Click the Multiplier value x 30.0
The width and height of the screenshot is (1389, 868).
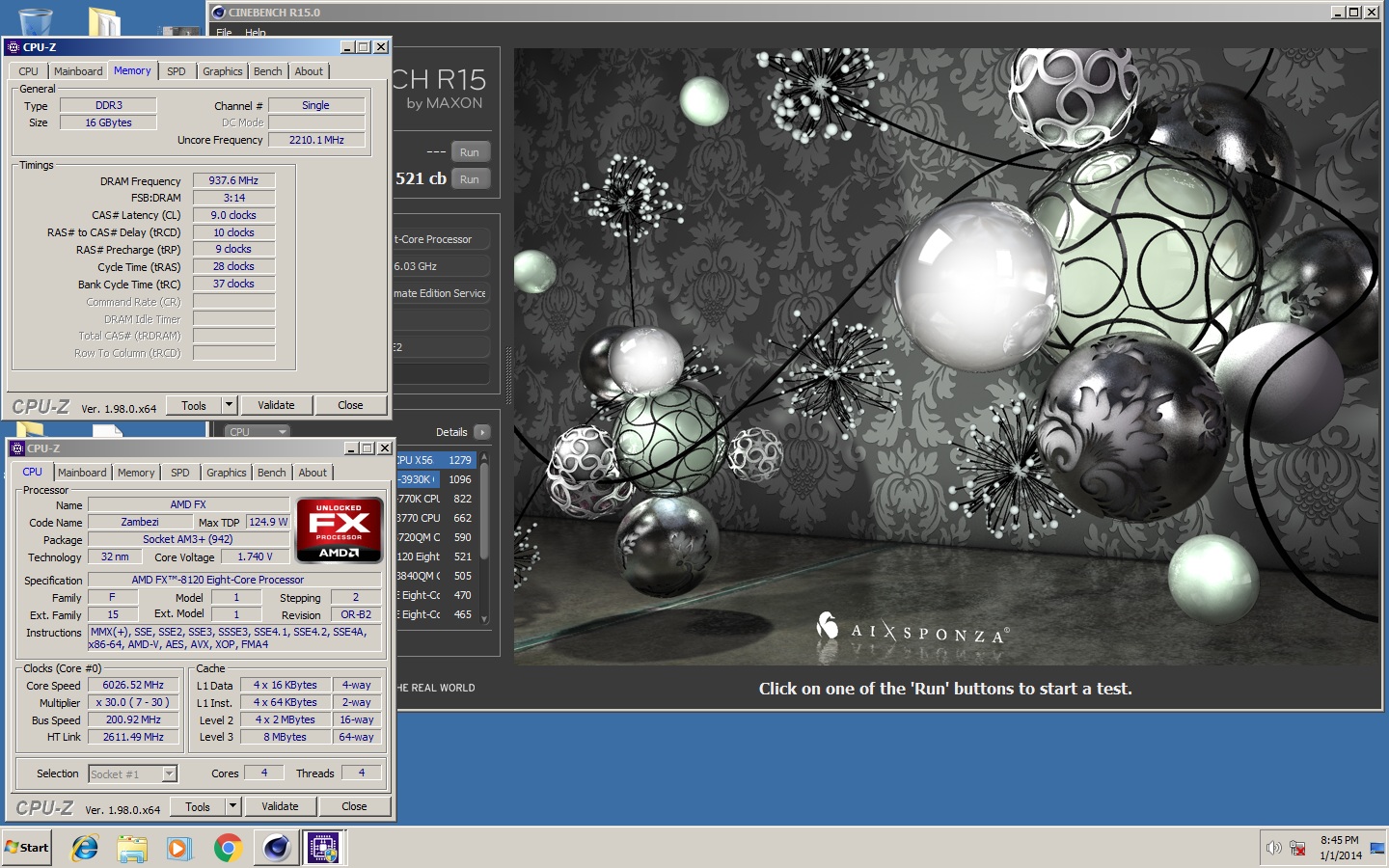[x=134, y=702]
